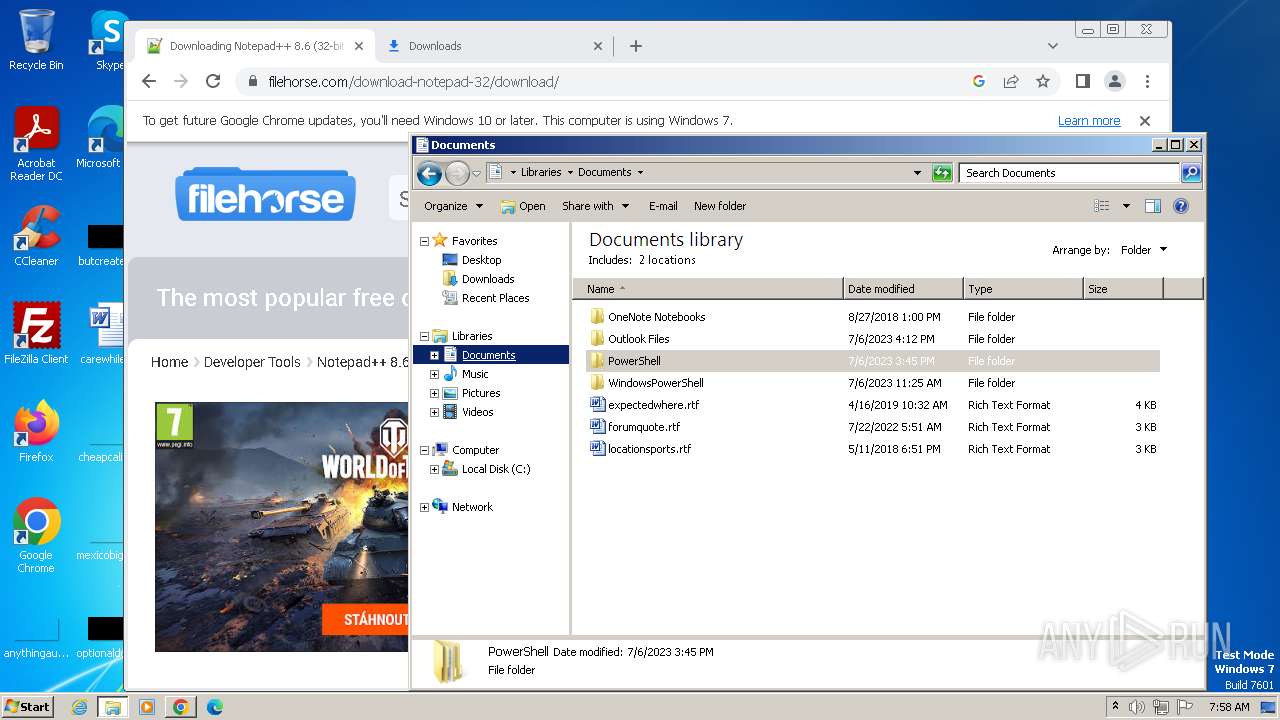Viewport: 1280px width, 720px height.
Task: Click the search magnifier in Explorer
Action: pos(1191,173)
